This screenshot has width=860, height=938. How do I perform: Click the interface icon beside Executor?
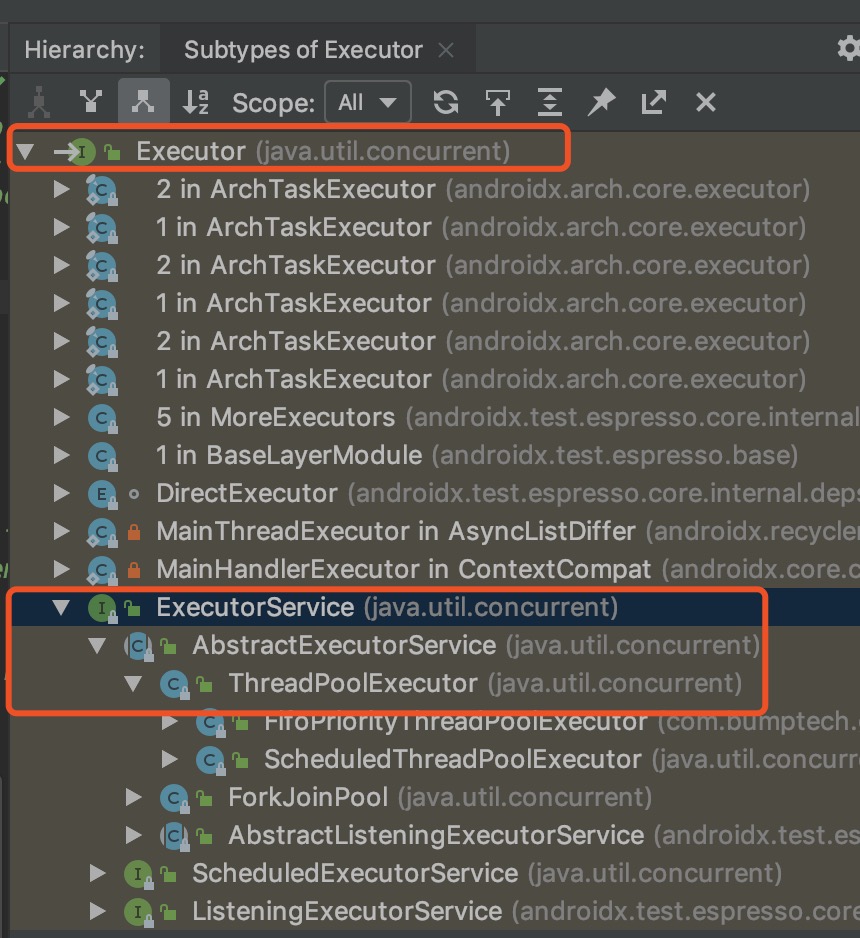pos(82,152)
